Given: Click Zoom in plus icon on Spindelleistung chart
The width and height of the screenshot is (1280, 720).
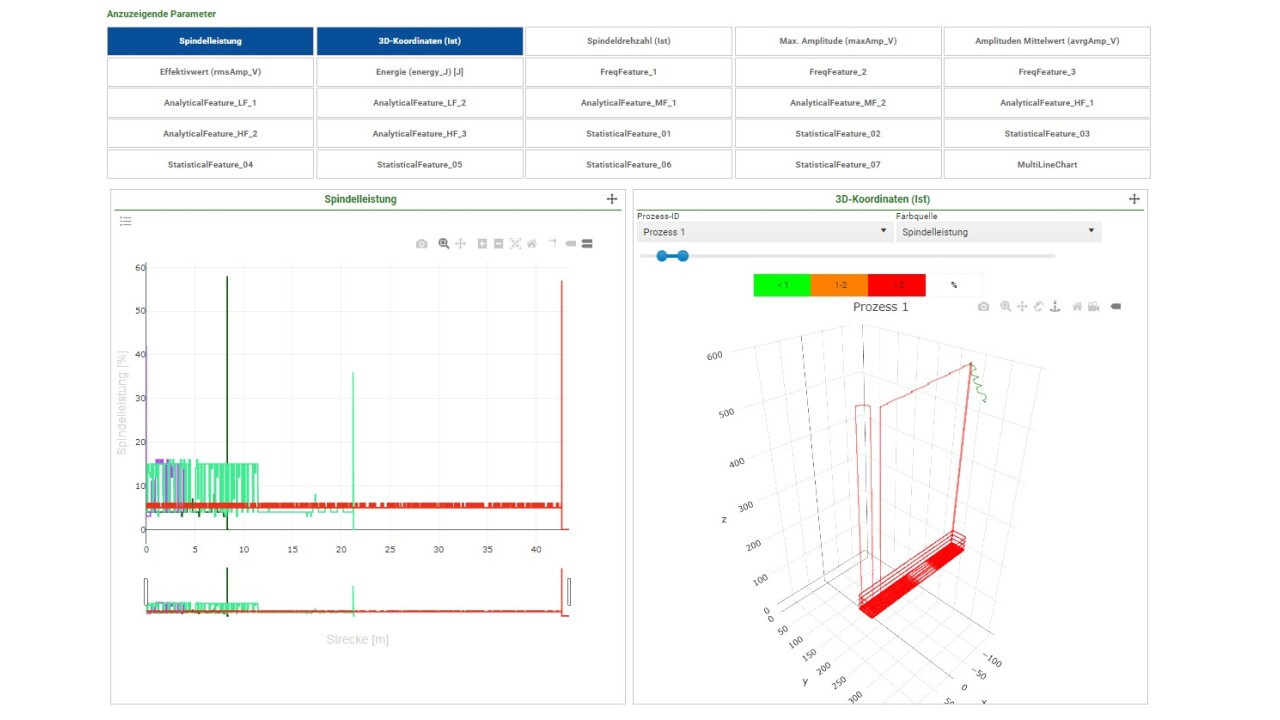Looking at the screenshot, I should click(482, 243).
